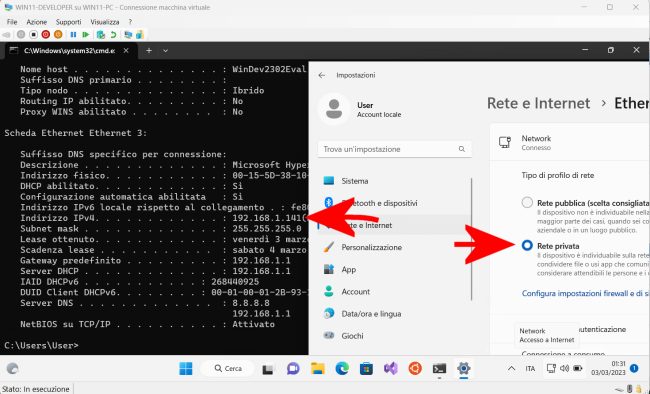650x394 pixels.
Task: Click the Gateway predefinito value 192.168.1.1
Action: [x=261, y=260]
